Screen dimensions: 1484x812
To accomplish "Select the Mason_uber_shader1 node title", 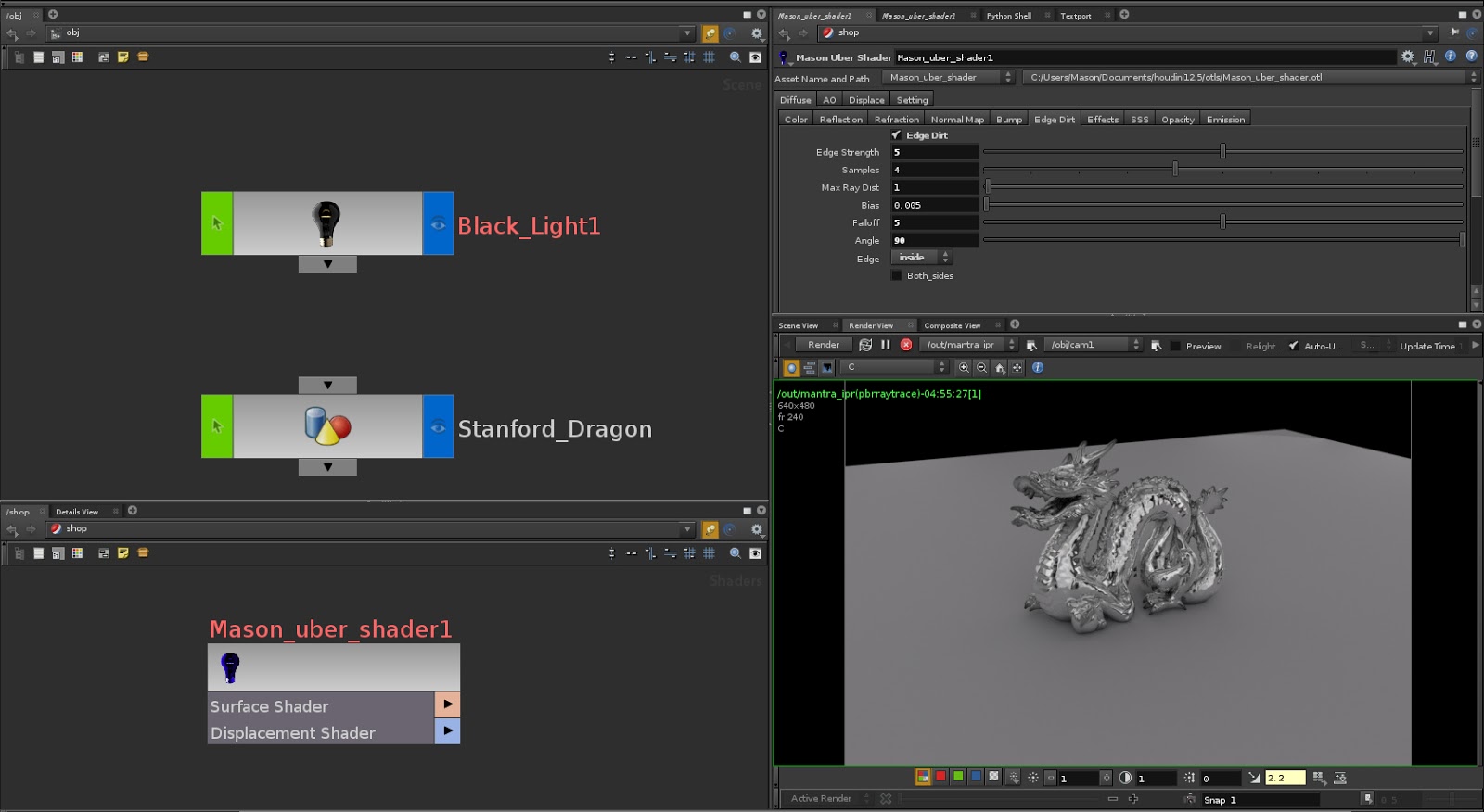I will (330, 629).
